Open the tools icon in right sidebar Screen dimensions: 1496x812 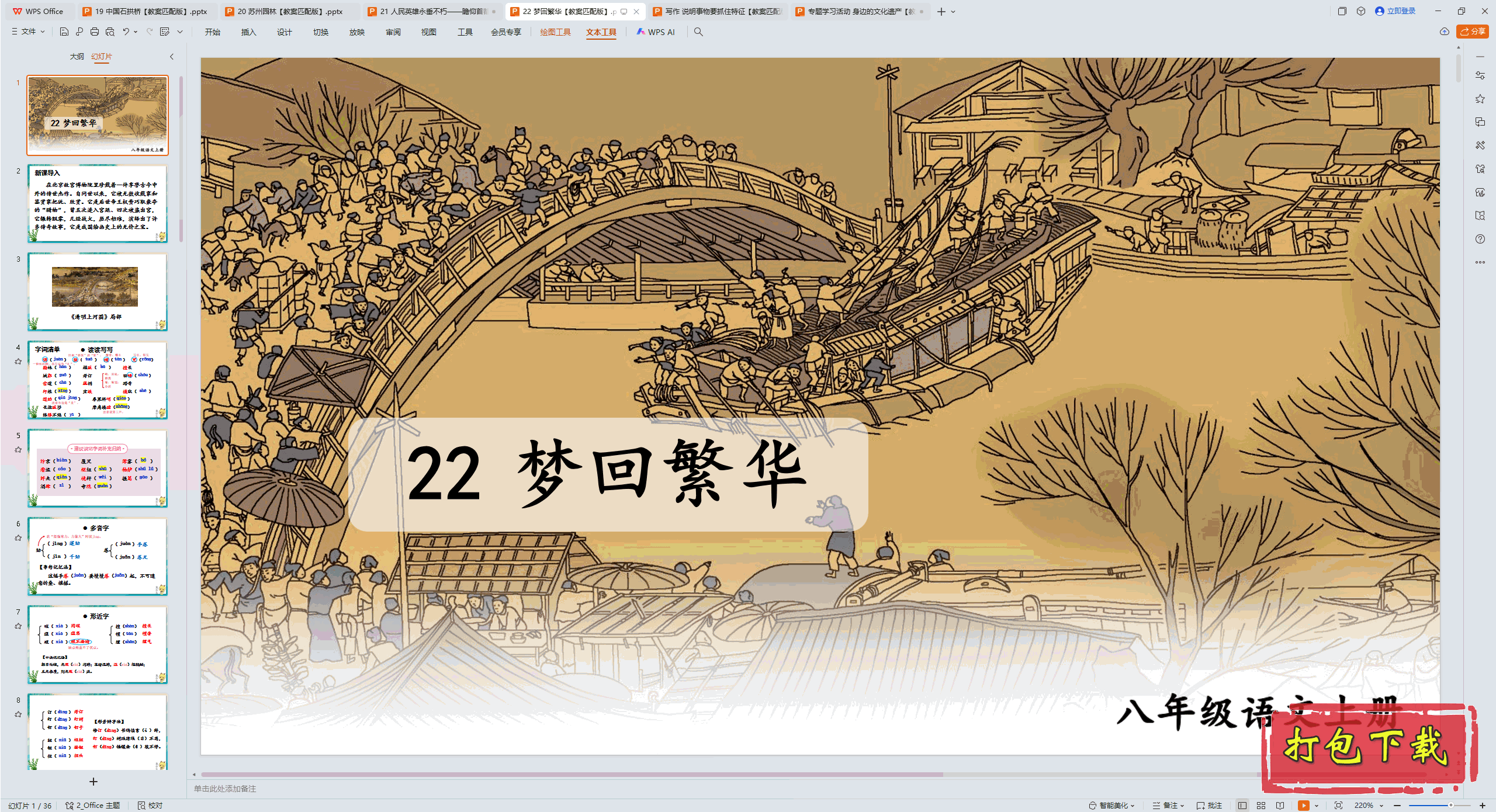click(1480, 145)
